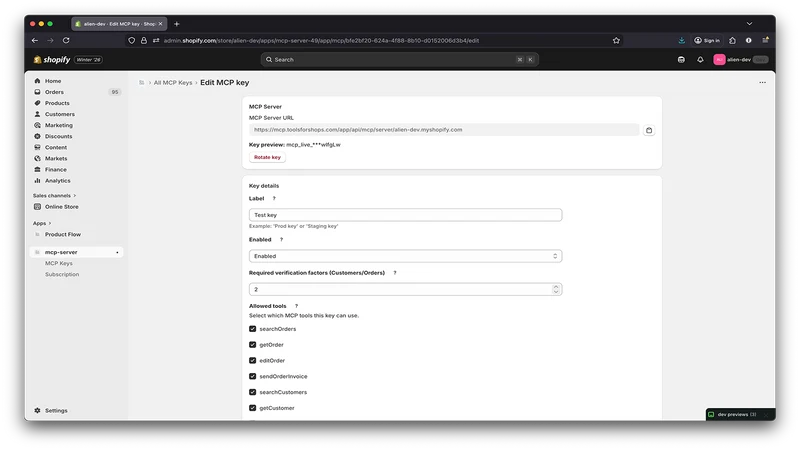Open the Marketing section
This screenshot has width=800, height=450.
click(58, 125)
